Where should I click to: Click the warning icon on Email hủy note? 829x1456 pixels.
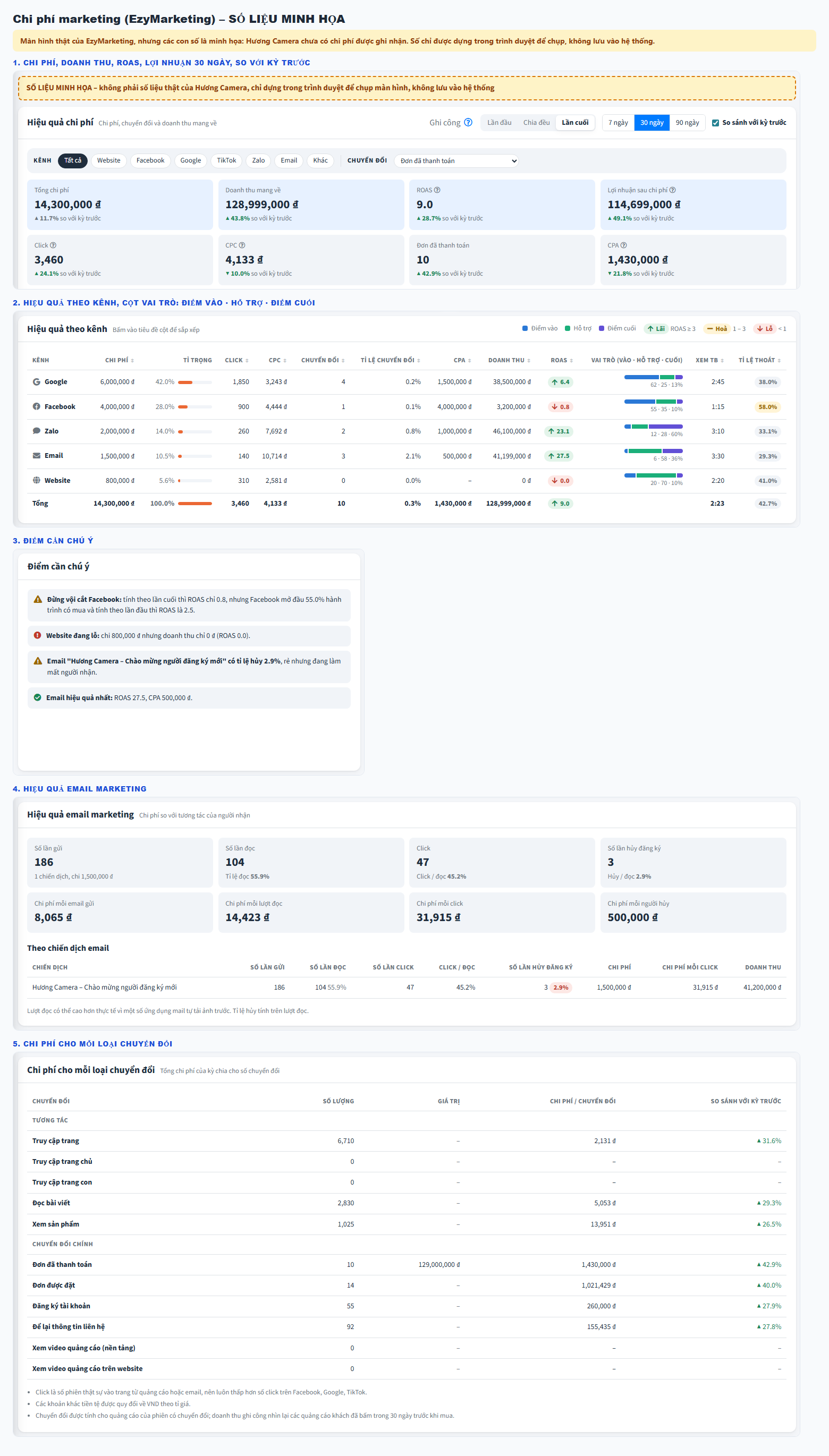[x=38, y=661]
